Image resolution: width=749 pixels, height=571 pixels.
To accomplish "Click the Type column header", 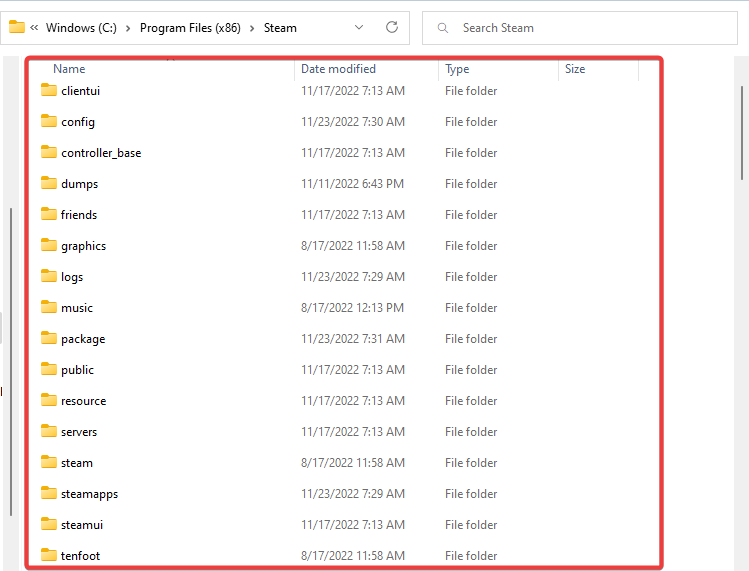I will point(457,69).
